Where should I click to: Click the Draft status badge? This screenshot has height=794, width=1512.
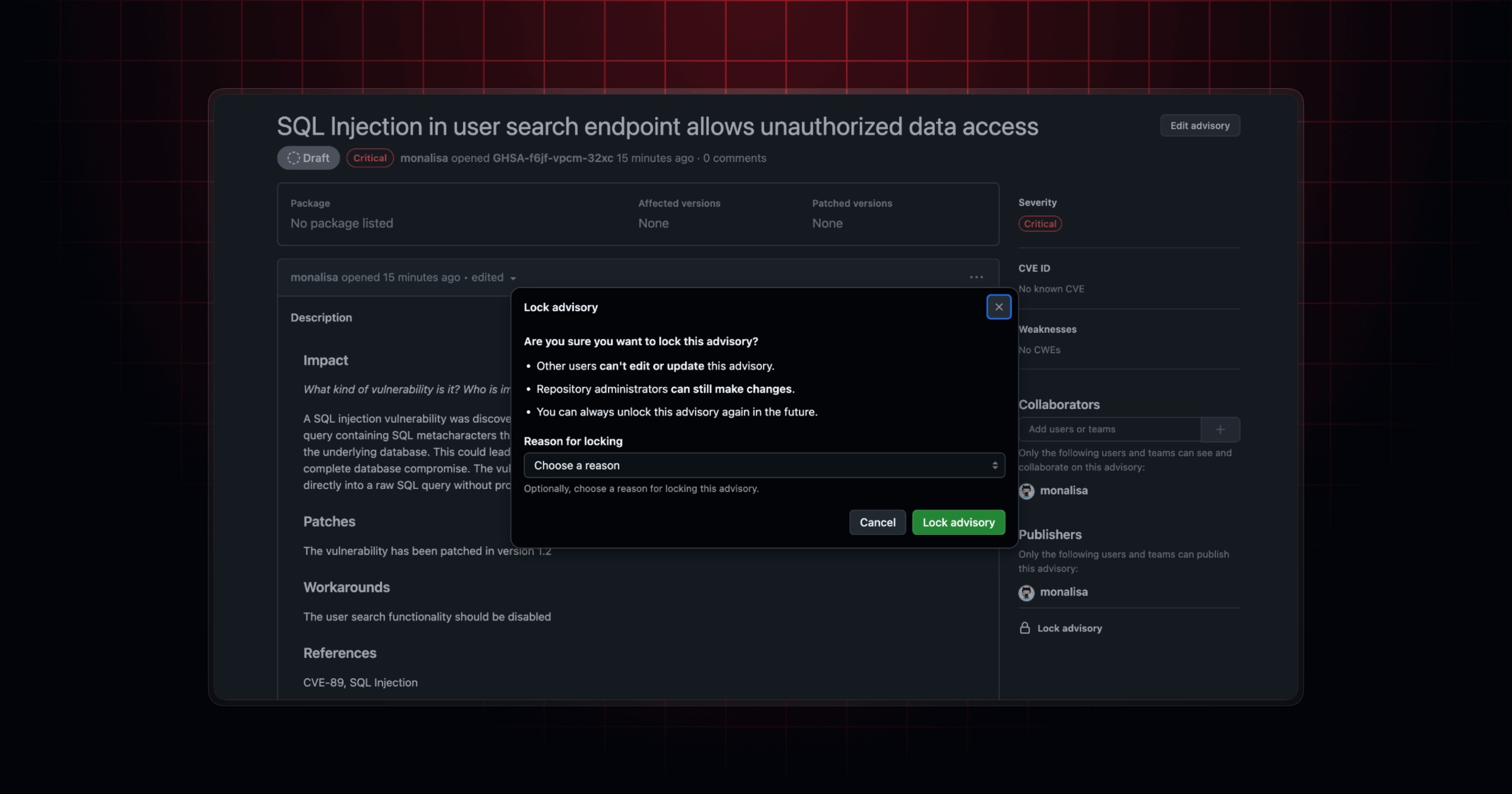click(308, 158)
